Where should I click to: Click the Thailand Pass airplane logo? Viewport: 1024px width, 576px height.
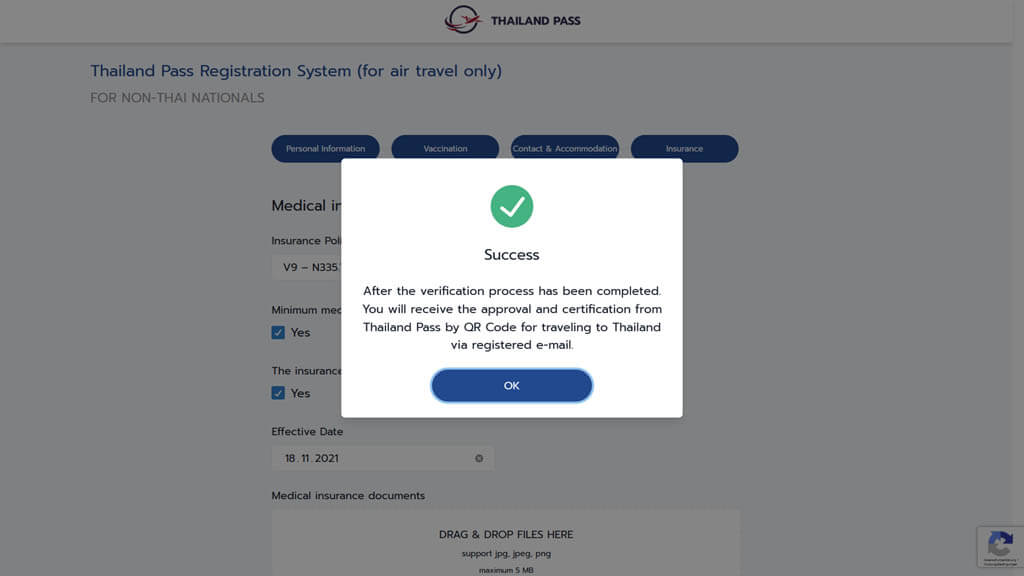463,20
